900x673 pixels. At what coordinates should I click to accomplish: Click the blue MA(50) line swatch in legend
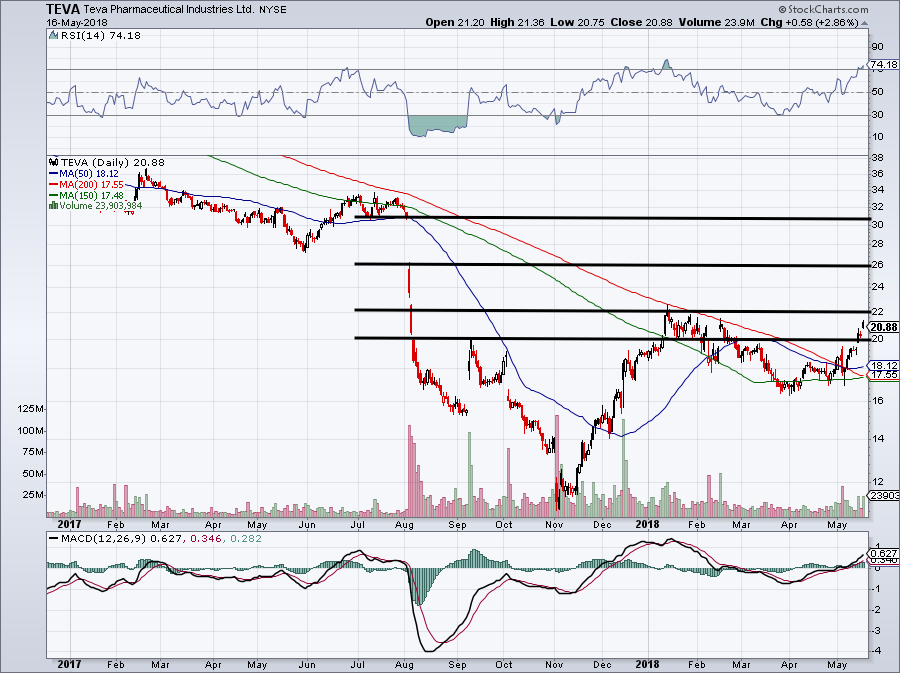pos(54,173)
